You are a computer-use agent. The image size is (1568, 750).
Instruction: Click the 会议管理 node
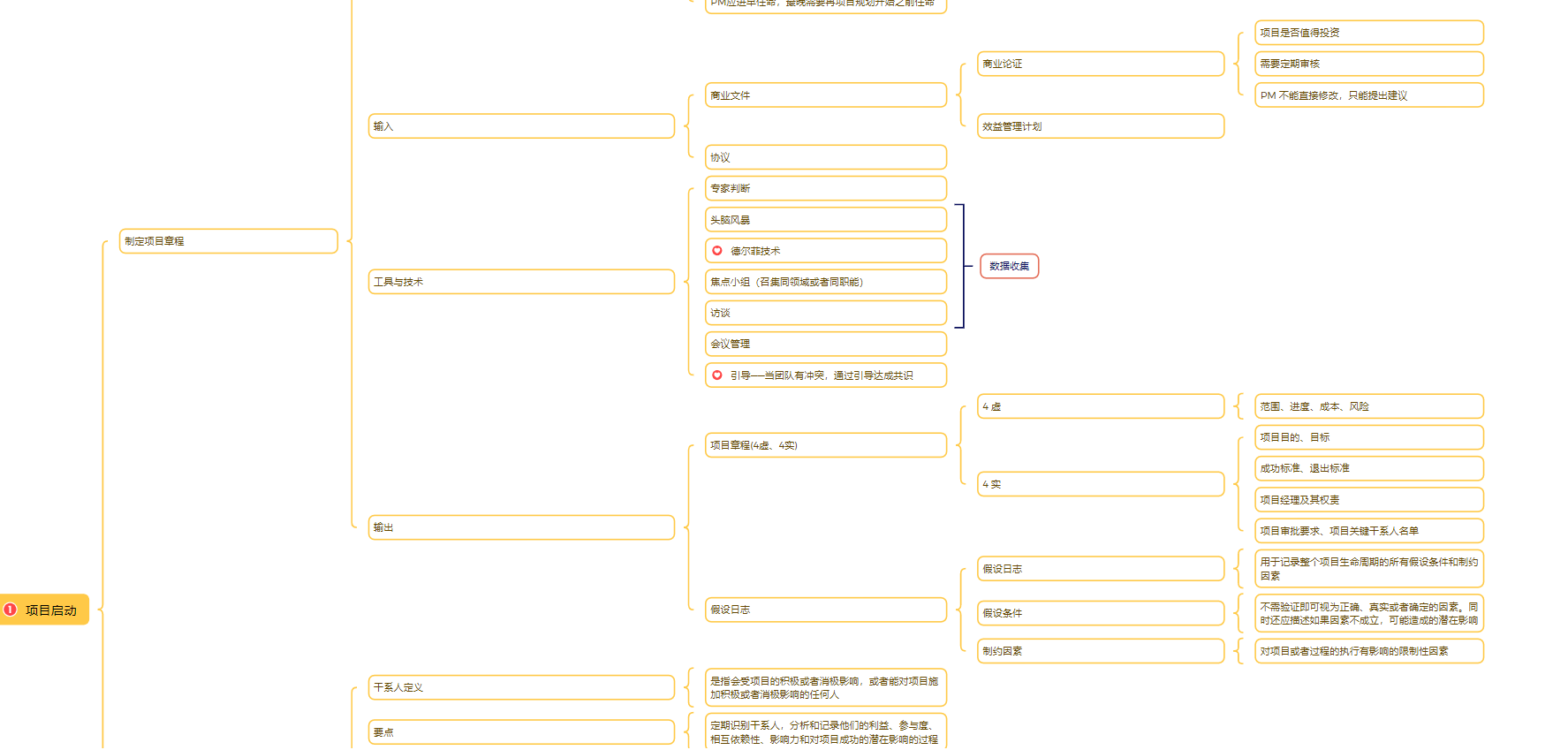(825, 344)
